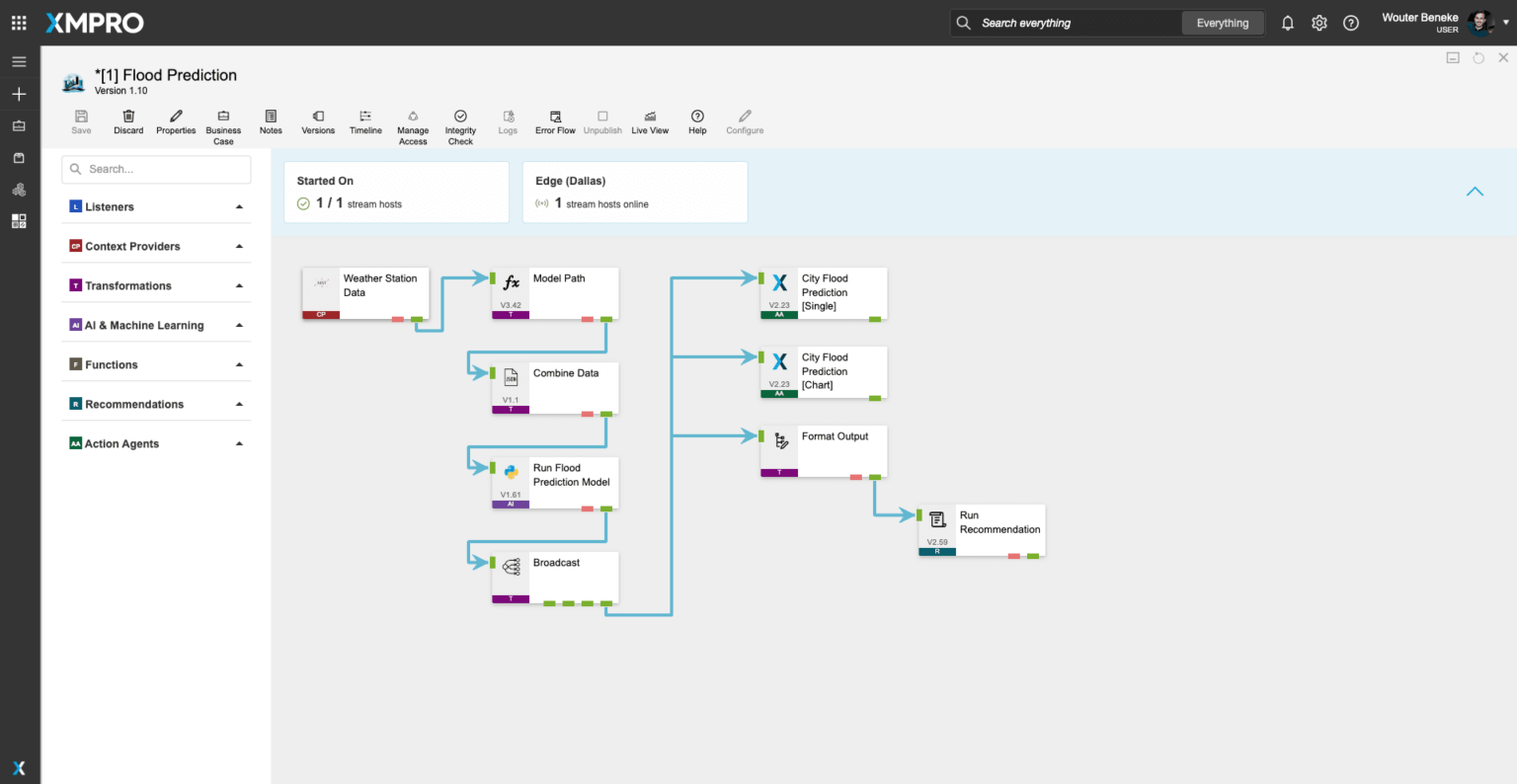Open the Everything search scope dropdown

1223,23
